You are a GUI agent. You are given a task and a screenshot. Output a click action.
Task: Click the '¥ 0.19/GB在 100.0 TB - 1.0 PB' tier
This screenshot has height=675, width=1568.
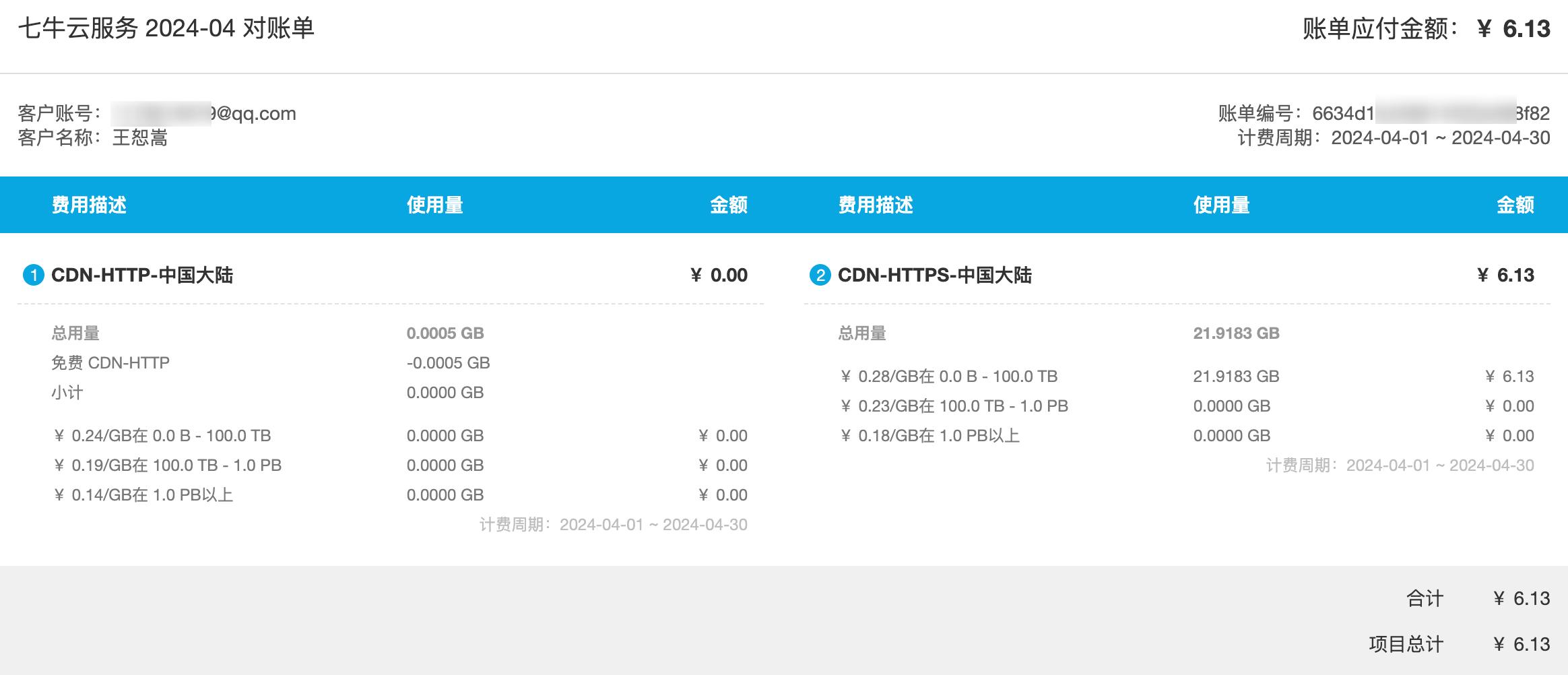(x=168, y=465)
